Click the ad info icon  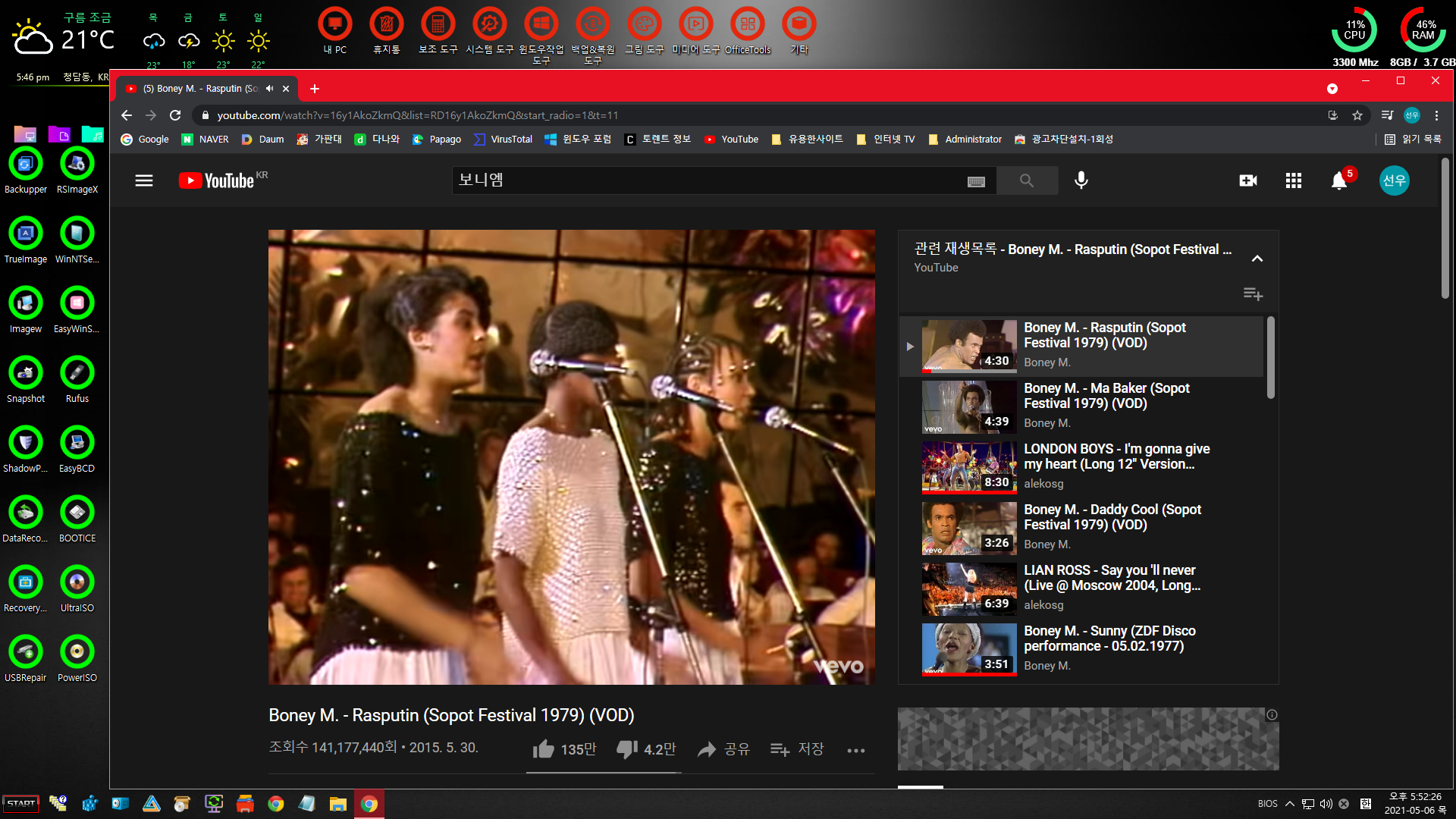tap(1272, 714)
